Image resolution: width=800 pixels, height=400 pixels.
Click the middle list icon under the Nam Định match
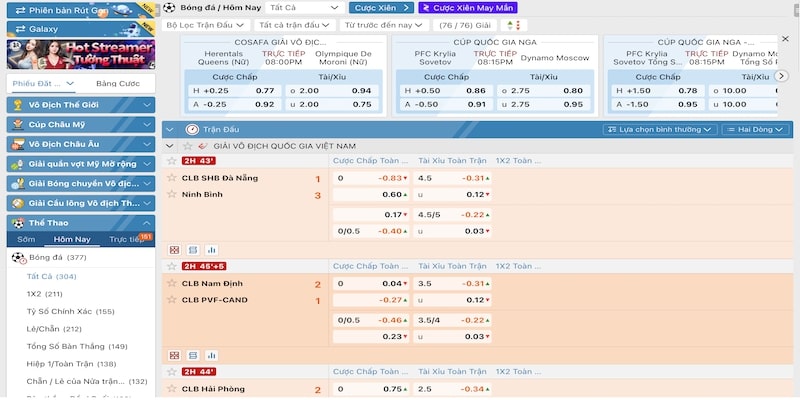[x=191, y=354]
